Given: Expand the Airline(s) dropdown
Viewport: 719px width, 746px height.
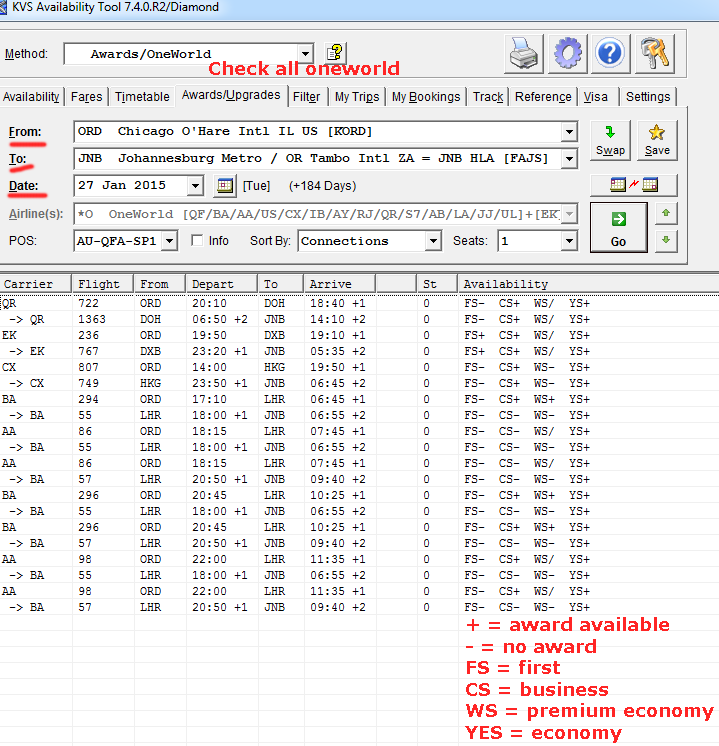Looking at the screenshot, I should (569, 214).
